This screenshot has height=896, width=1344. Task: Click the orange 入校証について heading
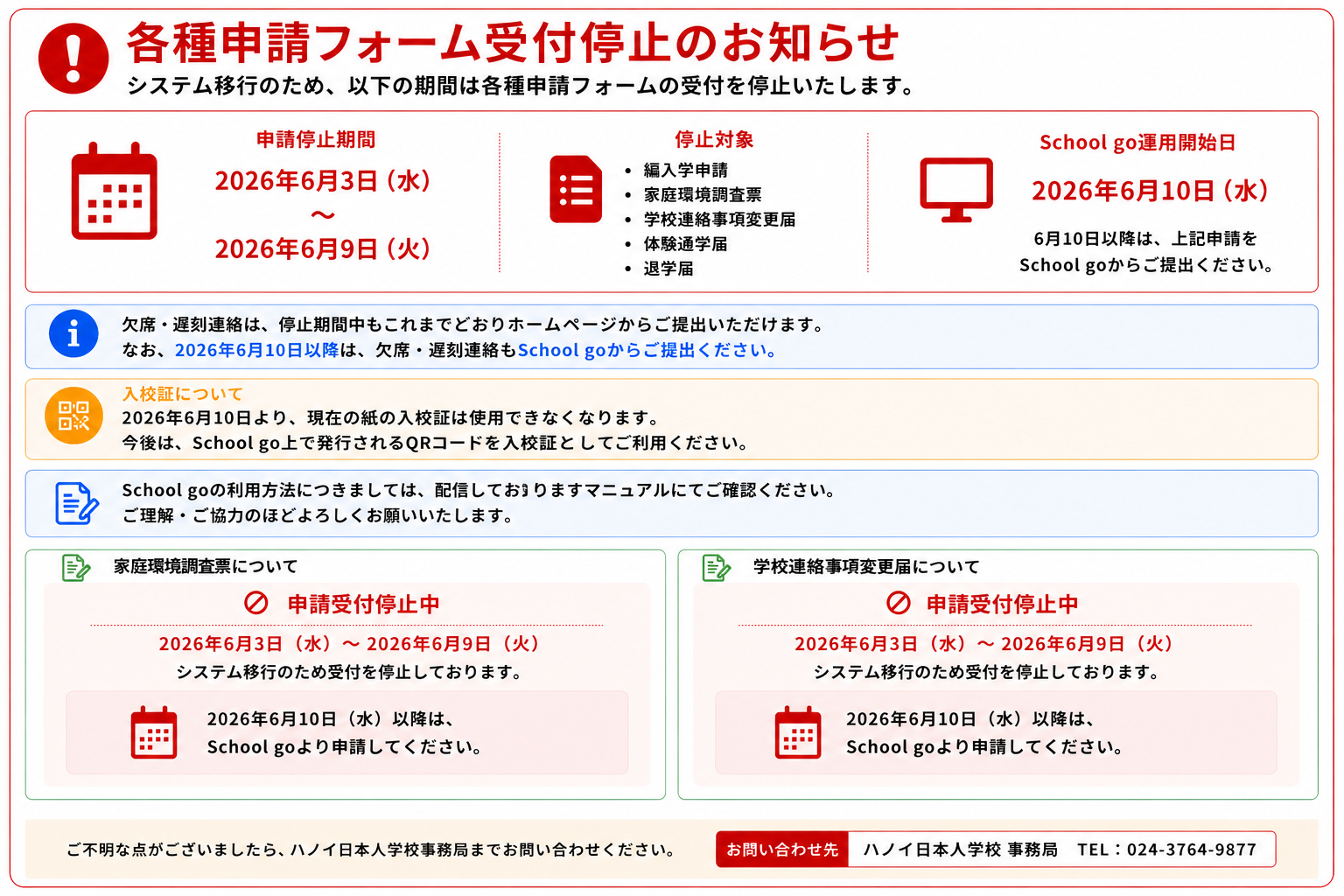(x=183, y=395)
